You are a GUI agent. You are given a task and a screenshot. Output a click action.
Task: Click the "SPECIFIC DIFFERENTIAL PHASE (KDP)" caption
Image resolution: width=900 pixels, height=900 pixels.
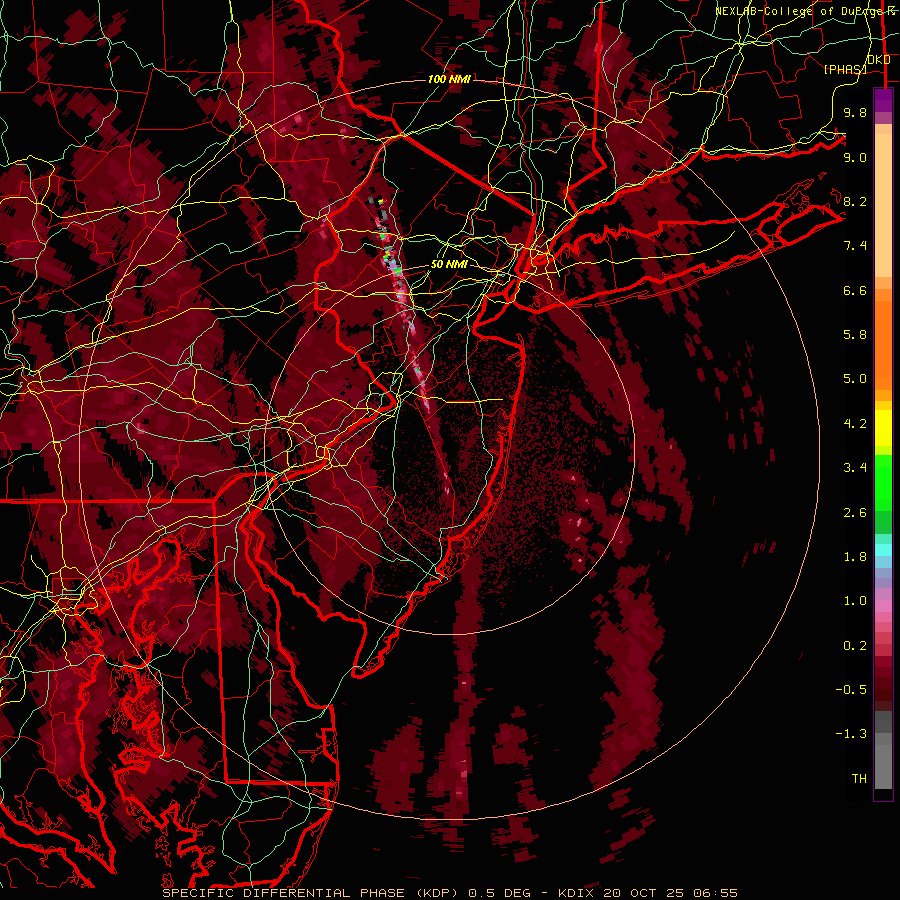pos(310,893)
